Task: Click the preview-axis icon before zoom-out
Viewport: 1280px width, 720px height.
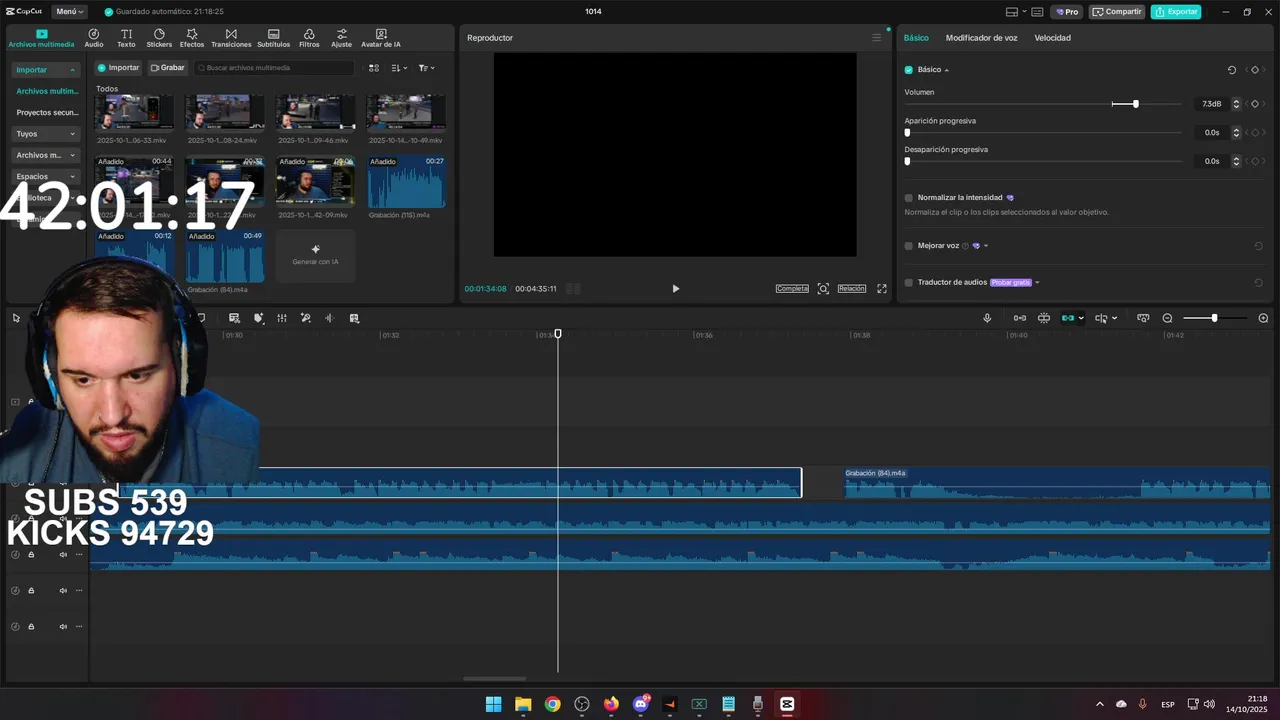Action: click(x=1143, y=318)
